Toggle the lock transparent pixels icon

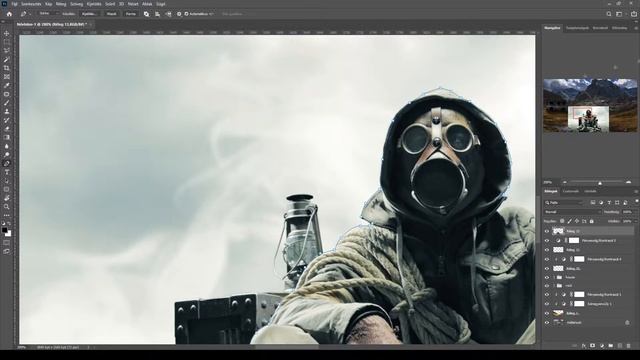pyautogui.click(x=562, y=221)
